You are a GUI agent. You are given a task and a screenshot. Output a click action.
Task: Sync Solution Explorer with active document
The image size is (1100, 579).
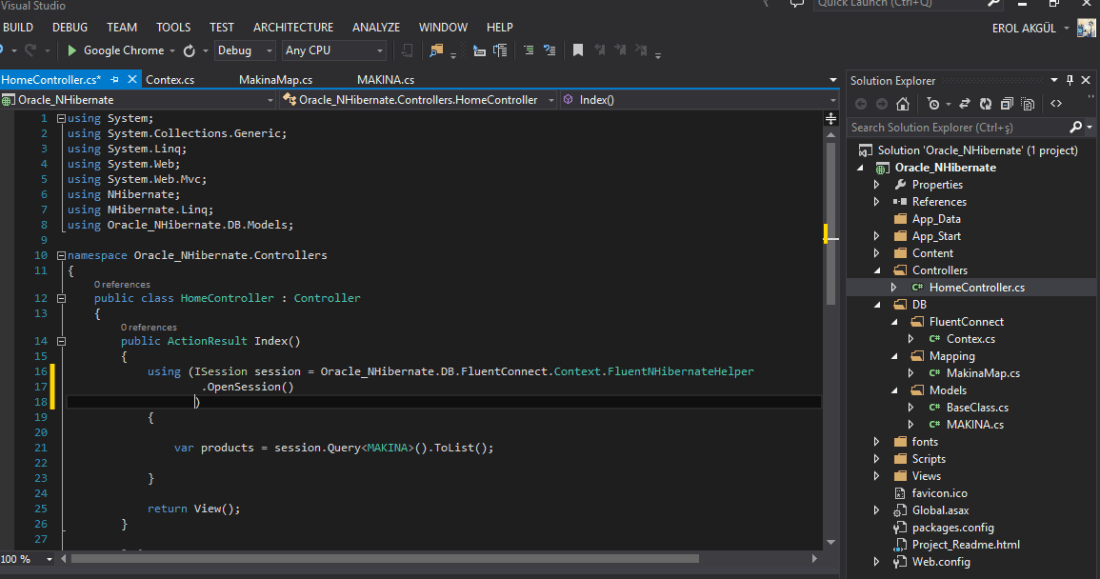965,103
